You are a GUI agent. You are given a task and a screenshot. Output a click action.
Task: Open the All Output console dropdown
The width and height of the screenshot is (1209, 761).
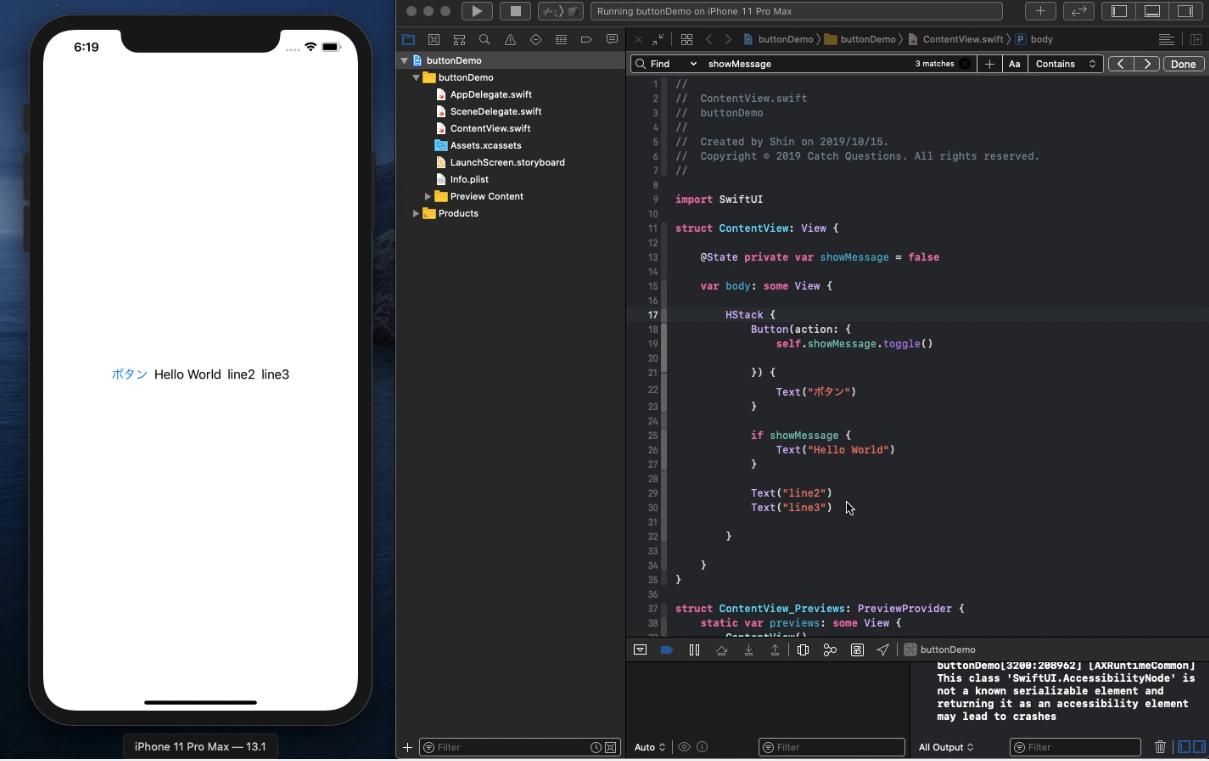click(946, 748)
